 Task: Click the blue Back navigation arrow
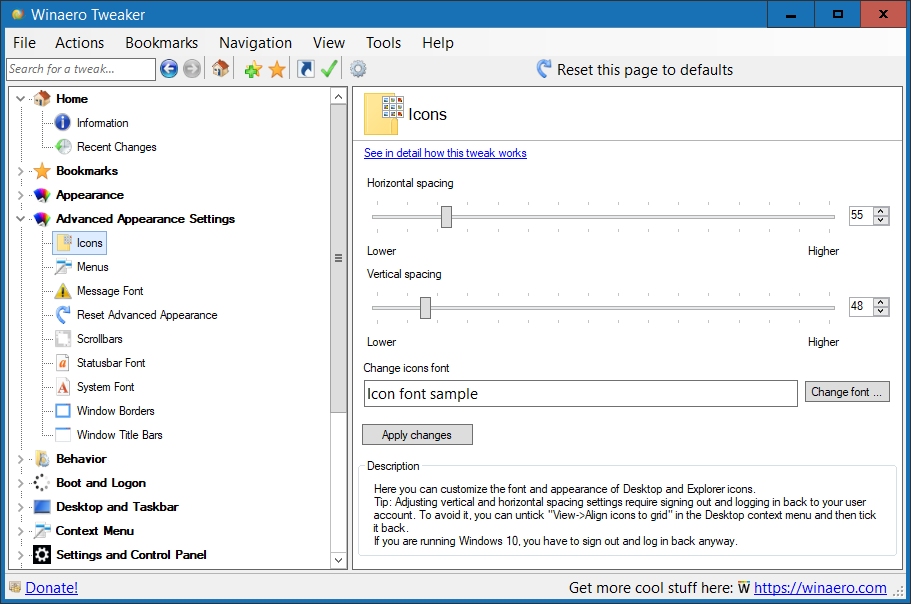(x=169, y=69)
